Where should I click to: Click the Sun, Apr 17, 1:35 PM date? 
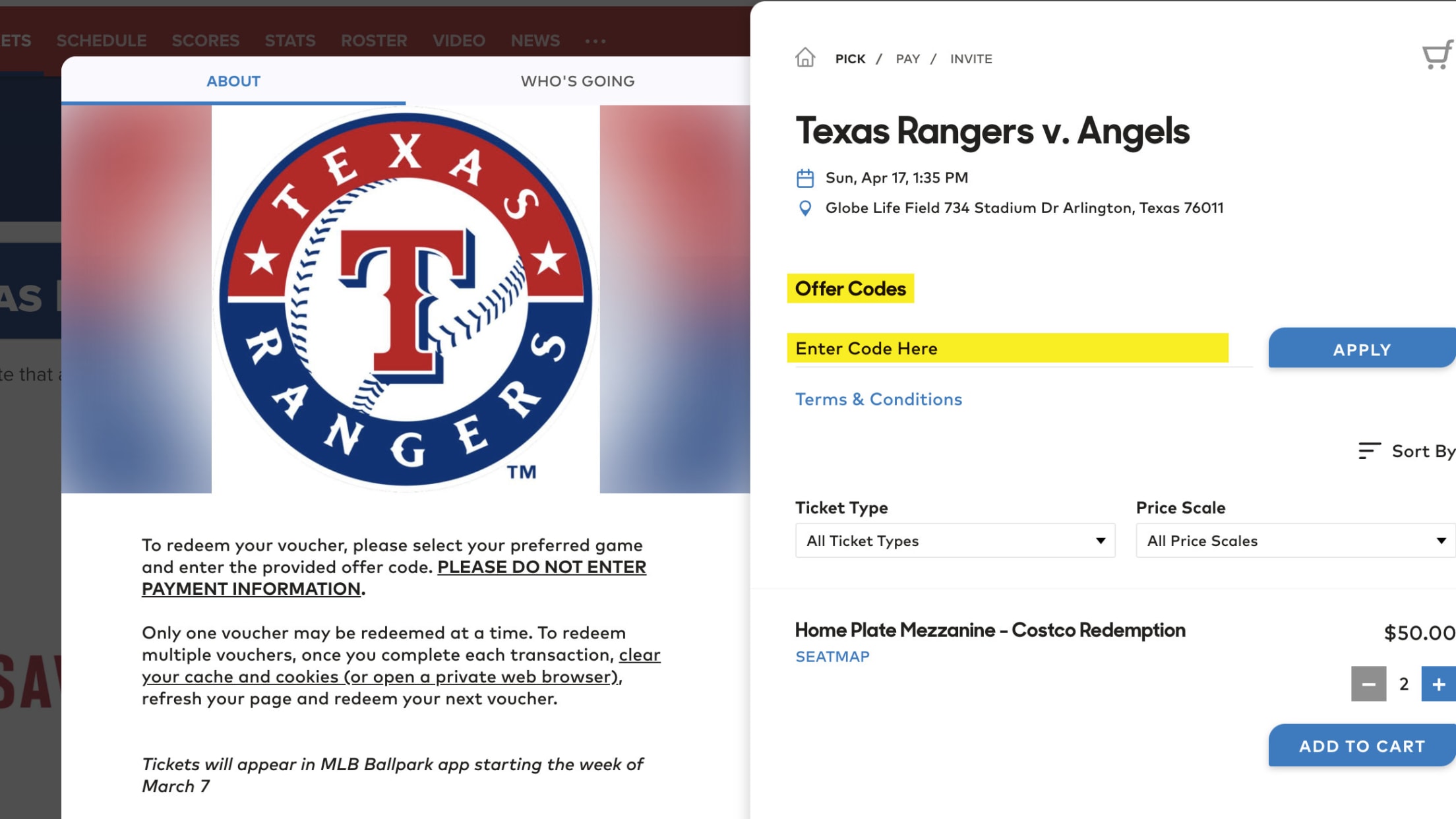tap(897, 178)
